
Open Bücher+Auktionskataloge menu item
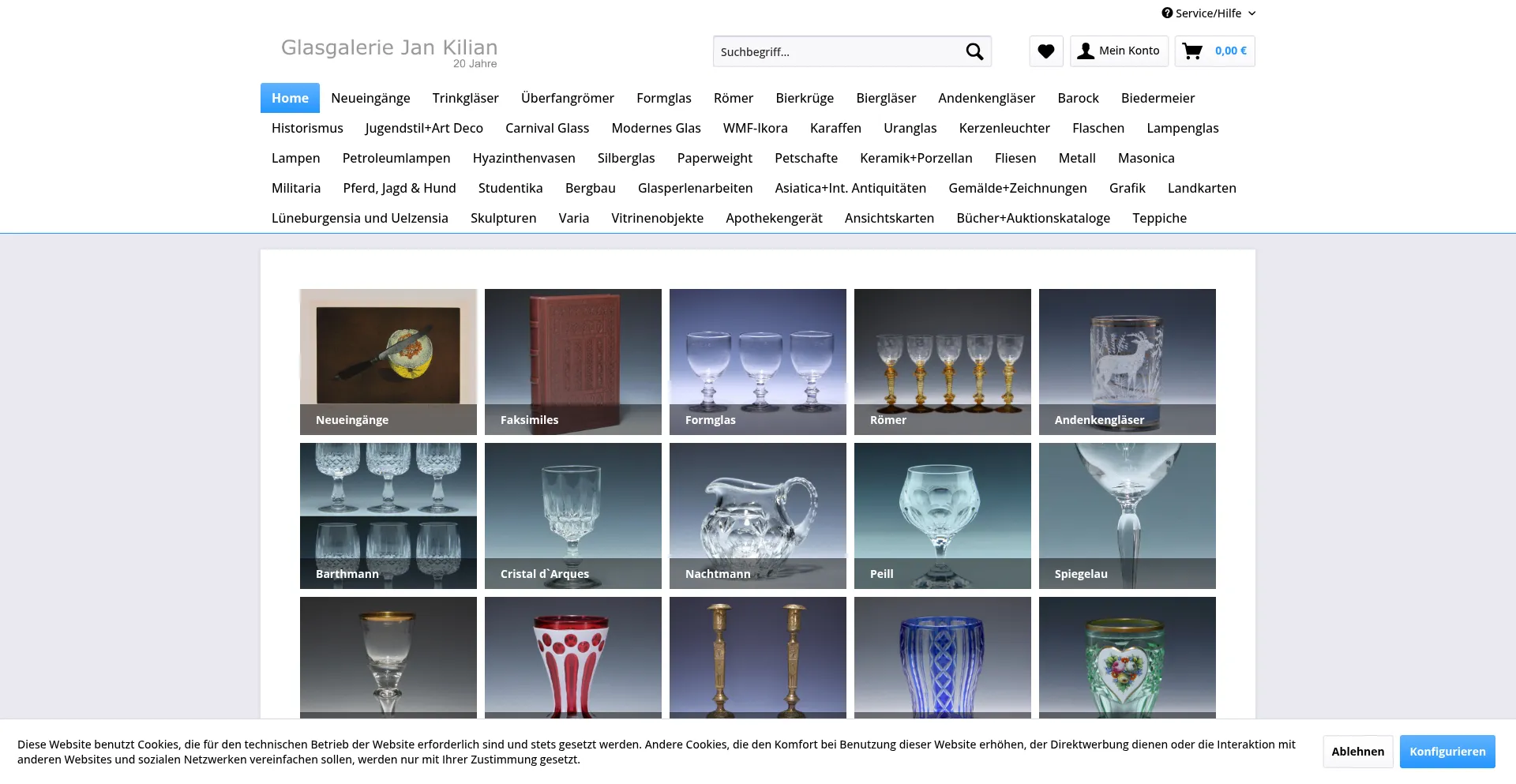click(1033, 218)
